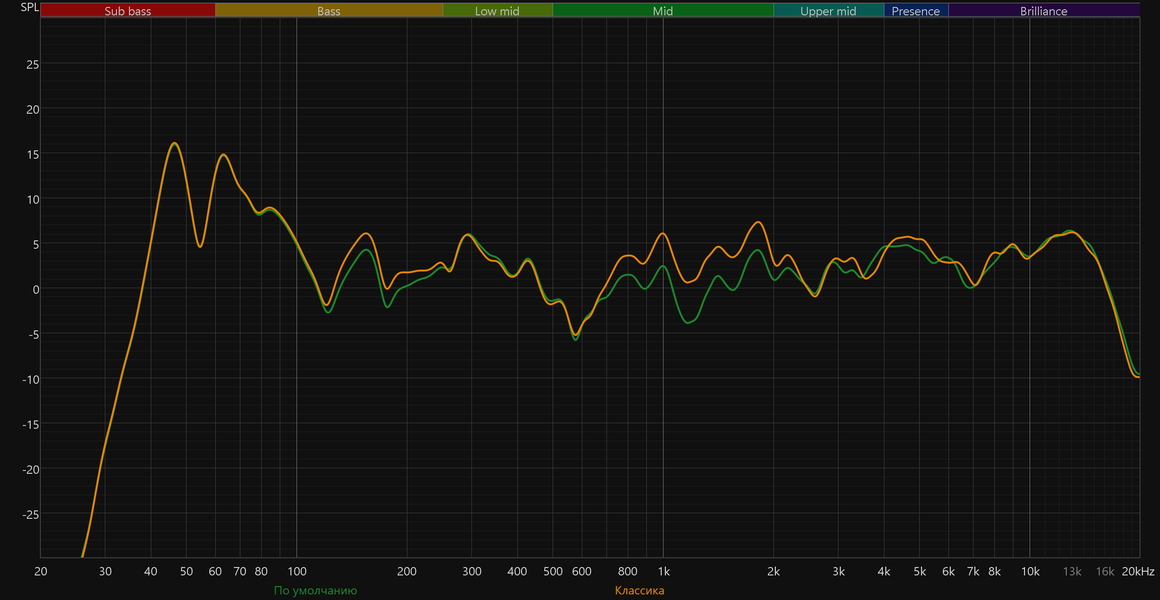Click the SPL axis label
This screenshot has height=600, width=1160.
click(x=30, y=9)
